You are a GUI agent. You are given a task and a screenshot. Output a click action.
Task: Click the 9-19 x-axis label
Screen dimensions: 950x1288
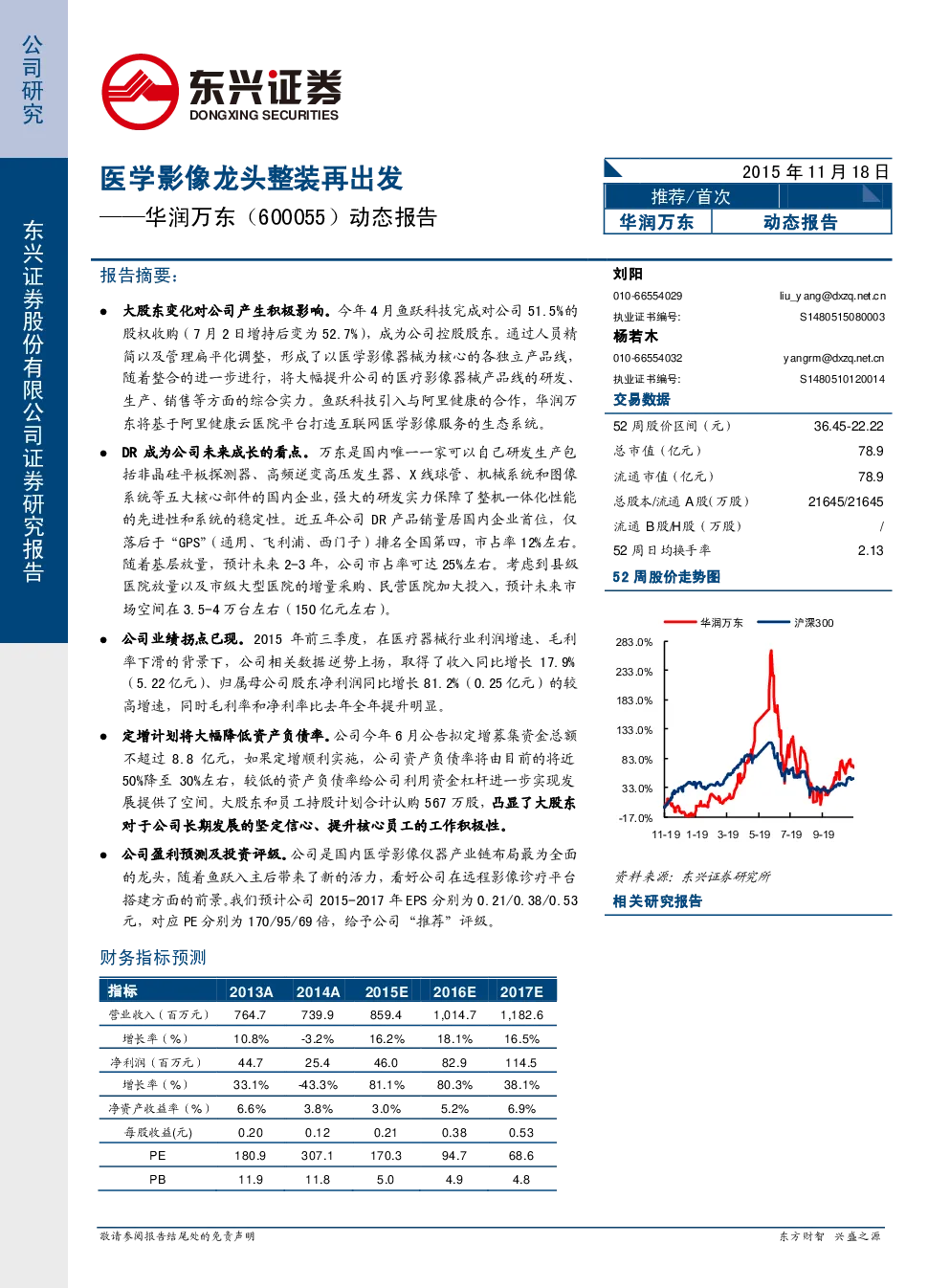[x=824, y=834]
